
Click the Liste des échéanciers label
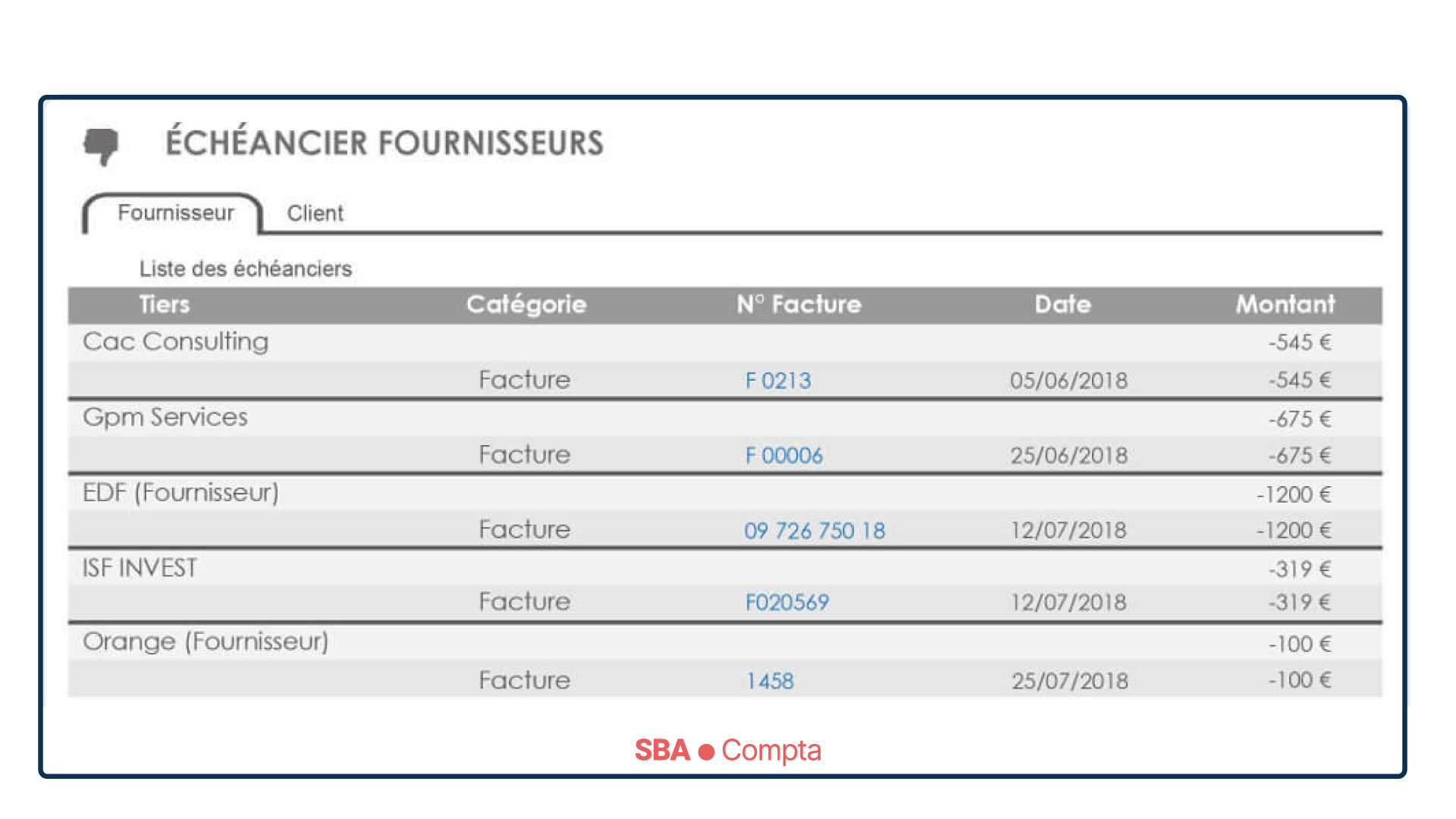tap(246, 269)
